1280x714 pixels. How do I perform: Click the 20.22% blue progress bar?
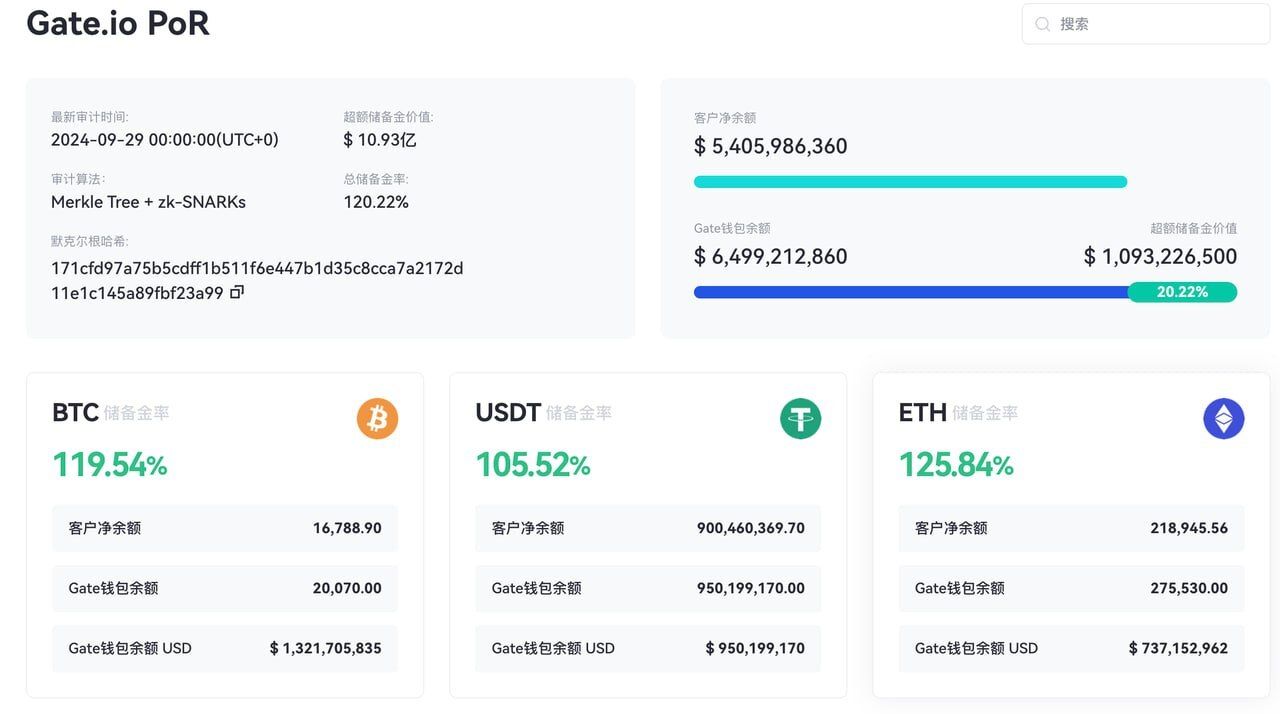click(910, 292)
